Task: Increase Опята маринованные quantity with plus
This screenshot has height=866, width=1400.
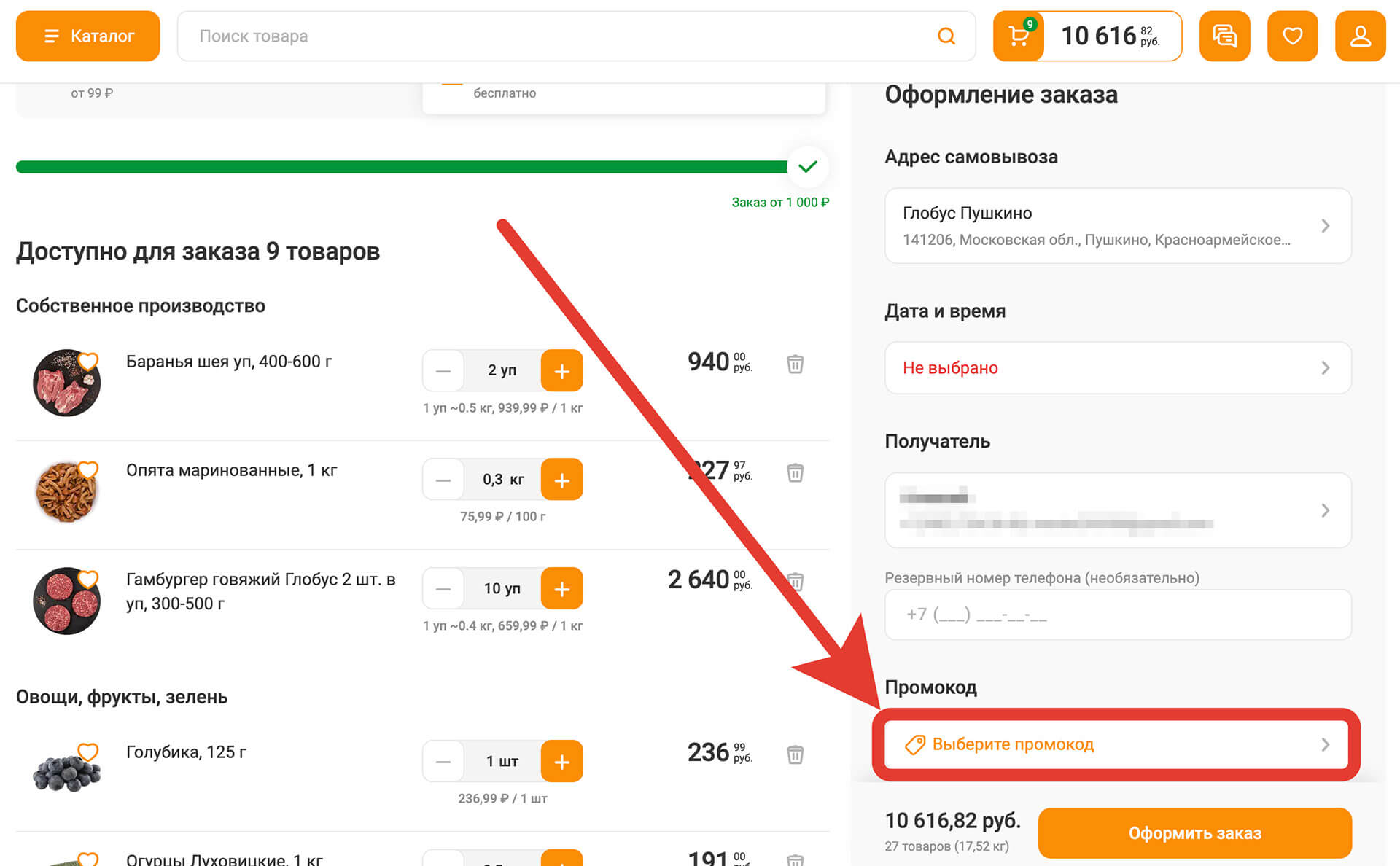Action: pos(561,479)
